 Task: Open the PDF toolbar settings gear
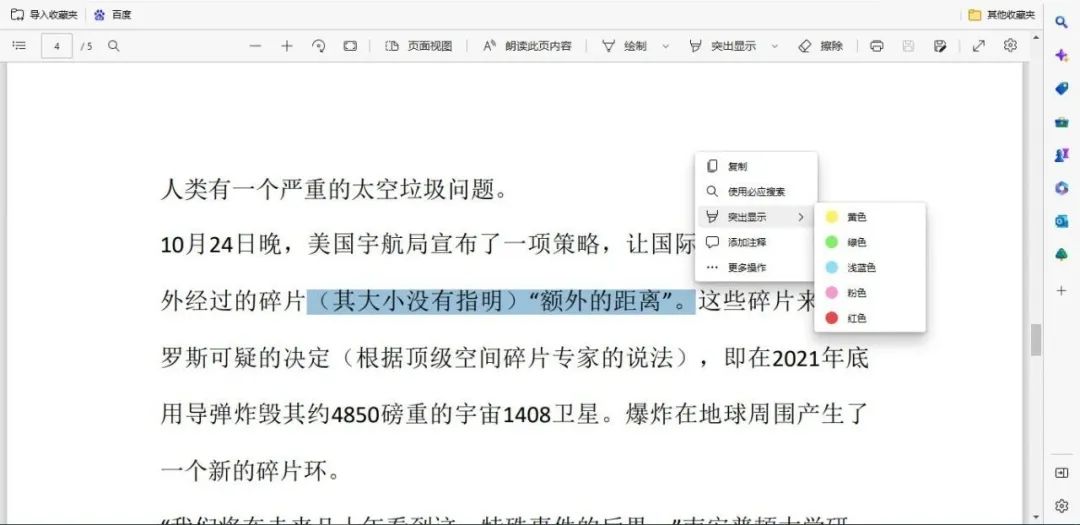point(1010,45)
